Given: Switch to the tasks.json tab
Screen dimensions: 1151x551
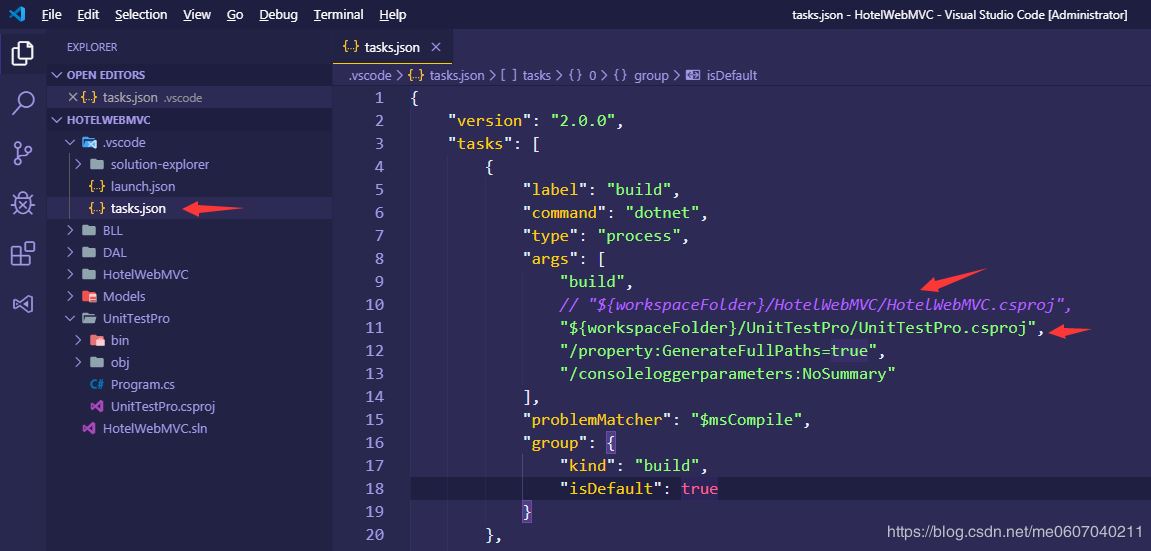Looking at the screenshot, I should tap(392, 47).
